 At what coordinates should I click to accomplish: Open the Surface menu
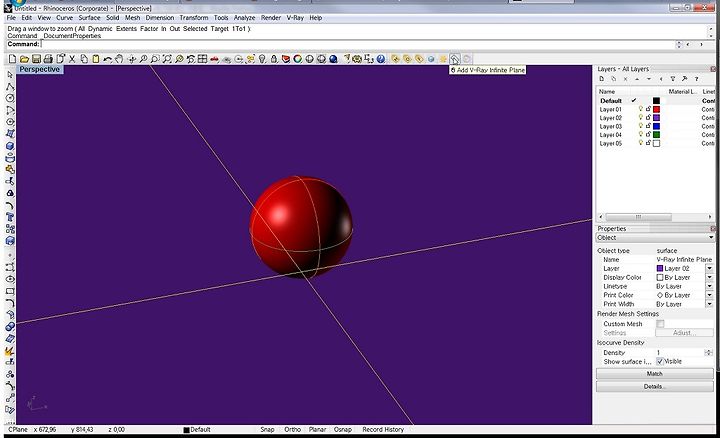(89, 17)
